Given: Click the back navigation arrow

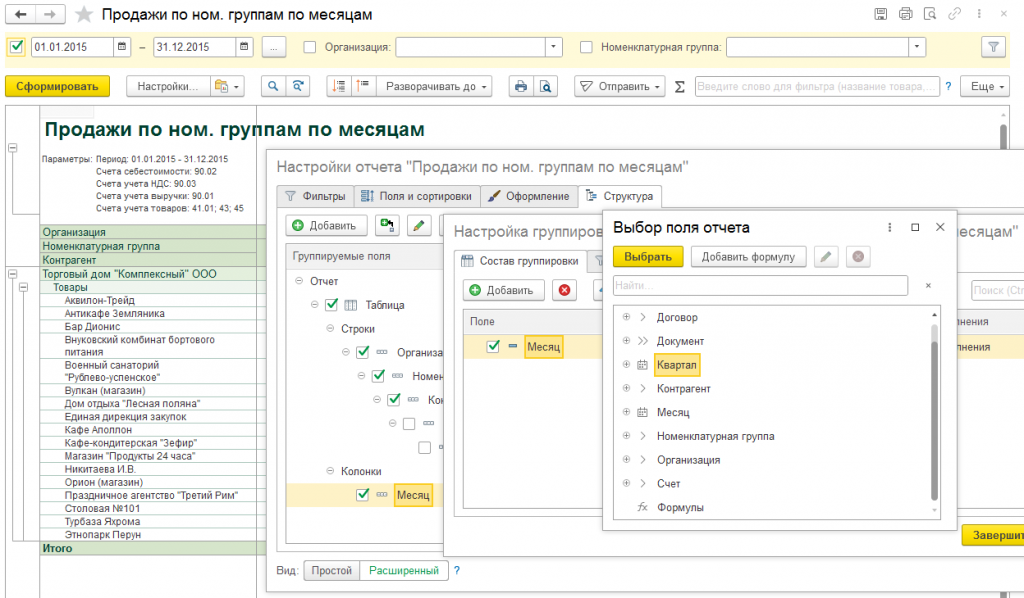Looking at the screenshot, I should [20, 15].
